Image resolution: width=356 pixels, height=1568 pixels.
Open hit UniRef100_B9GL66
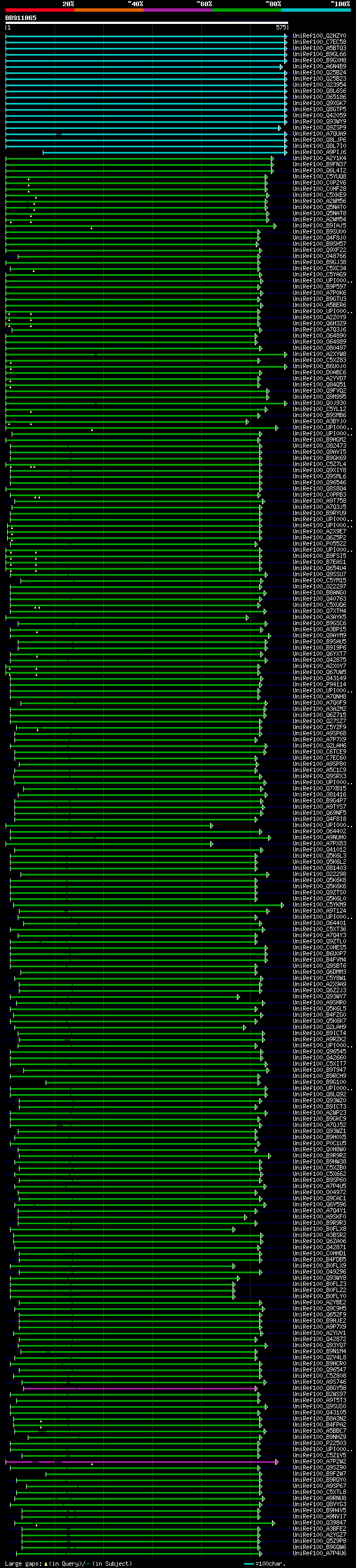pyautogui.click(x=319, y=54)
